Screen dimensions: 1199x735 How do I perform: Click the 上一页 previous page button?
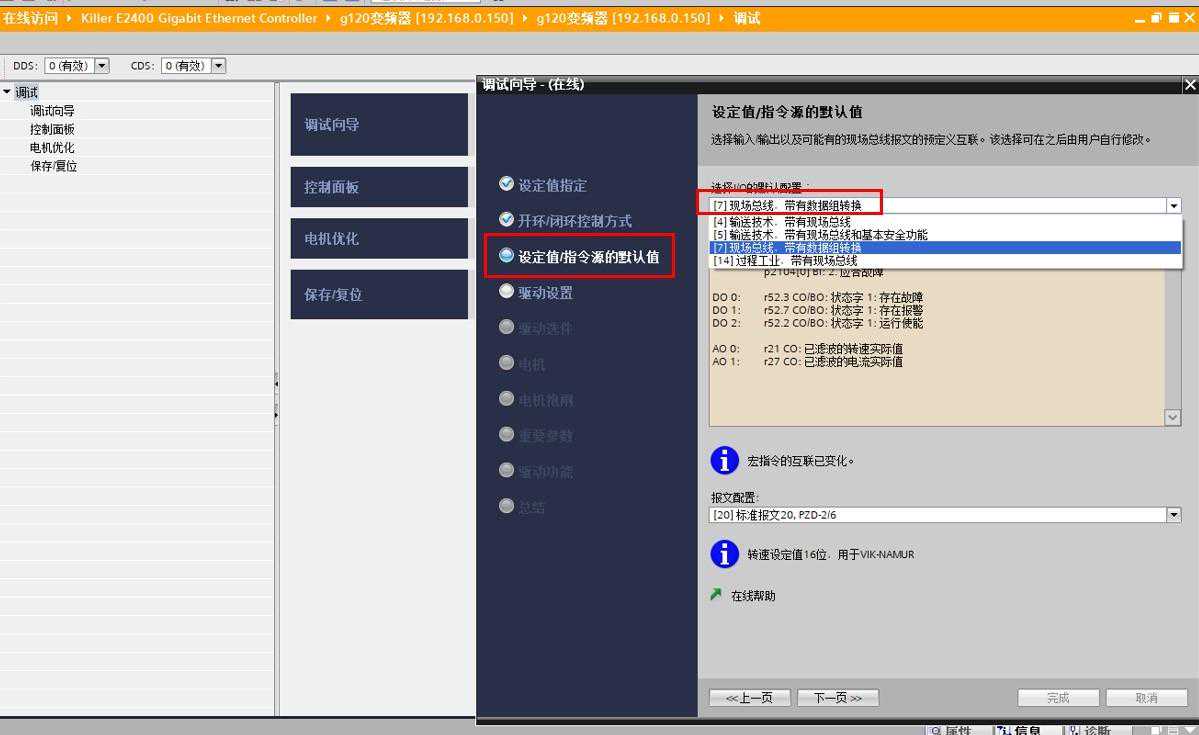click(x=749, y=698)
